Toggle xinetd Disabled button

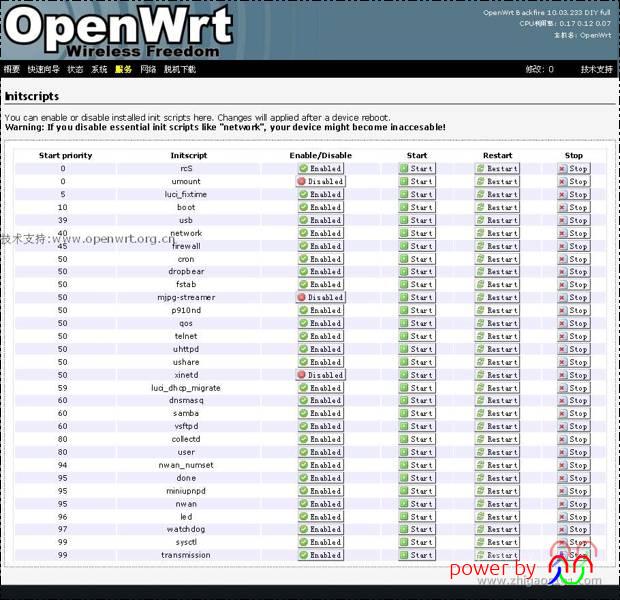pyautogui.click(x=321, y=375)
